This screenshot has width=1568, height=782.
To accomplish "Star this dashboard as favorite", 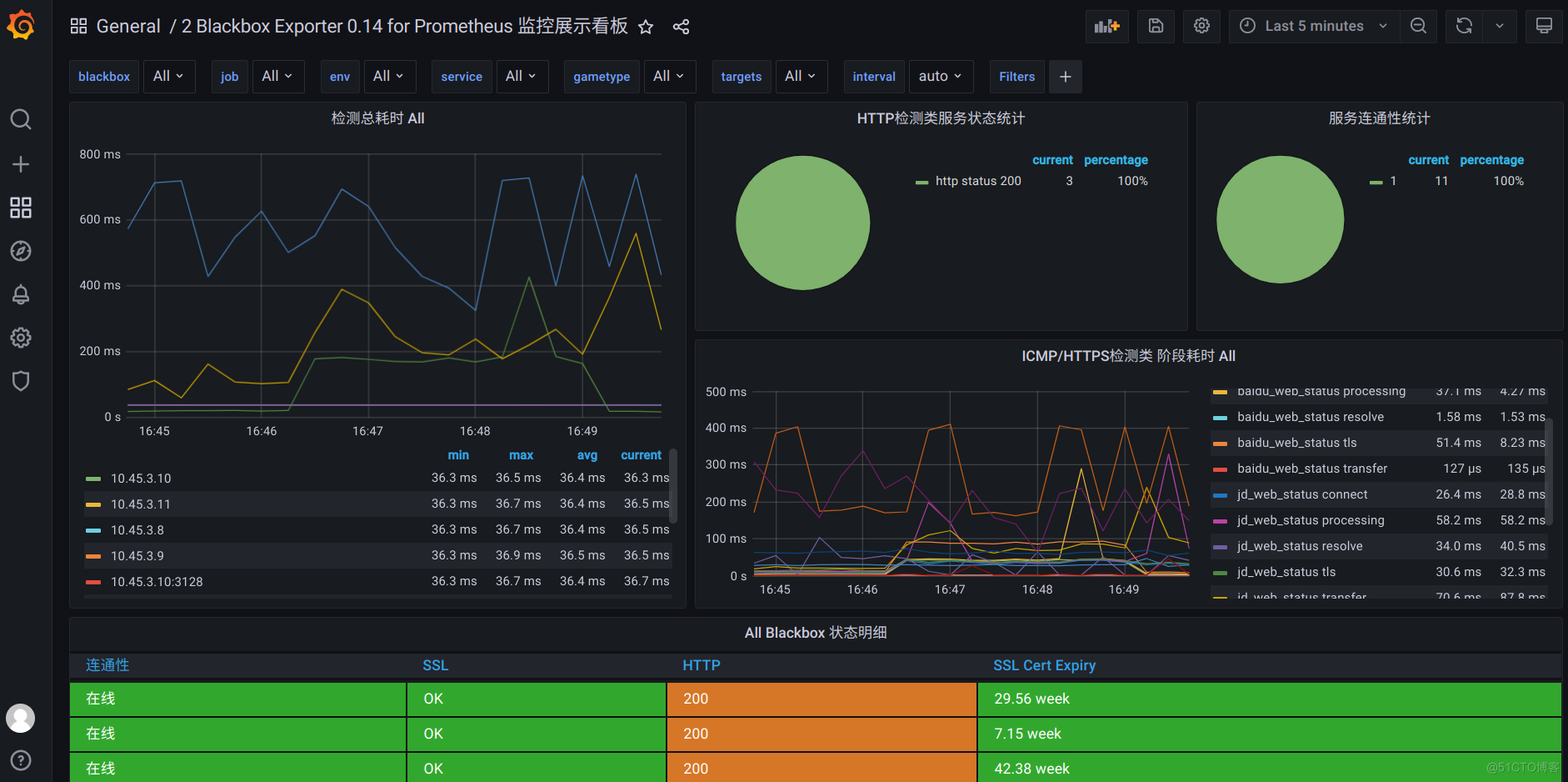I will click(646, 27).
